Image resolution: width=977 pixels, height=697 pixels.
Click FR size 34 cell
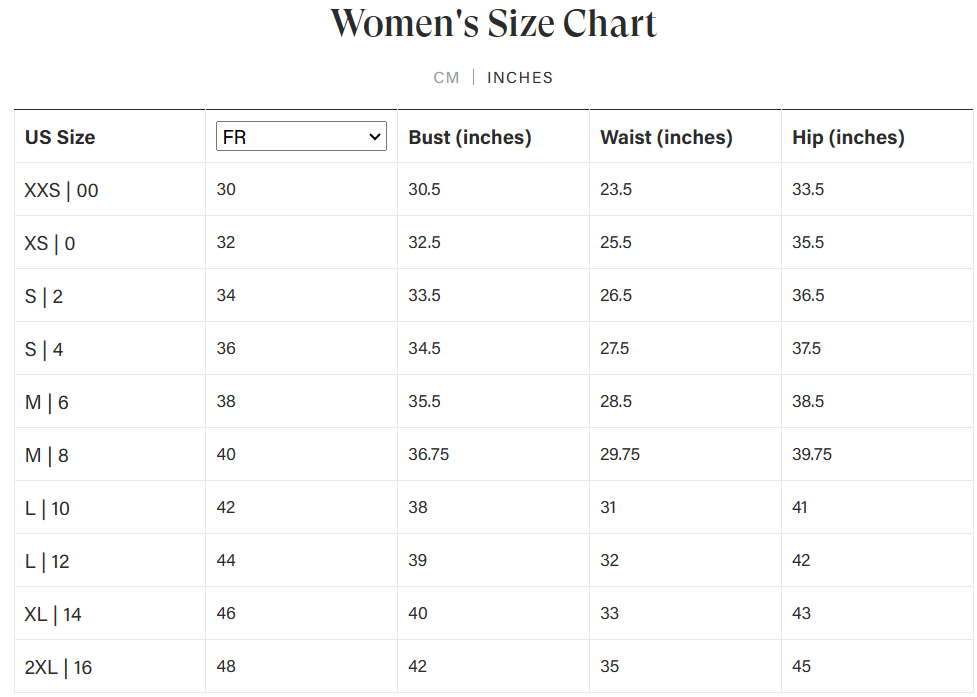(x=226, y=295)
